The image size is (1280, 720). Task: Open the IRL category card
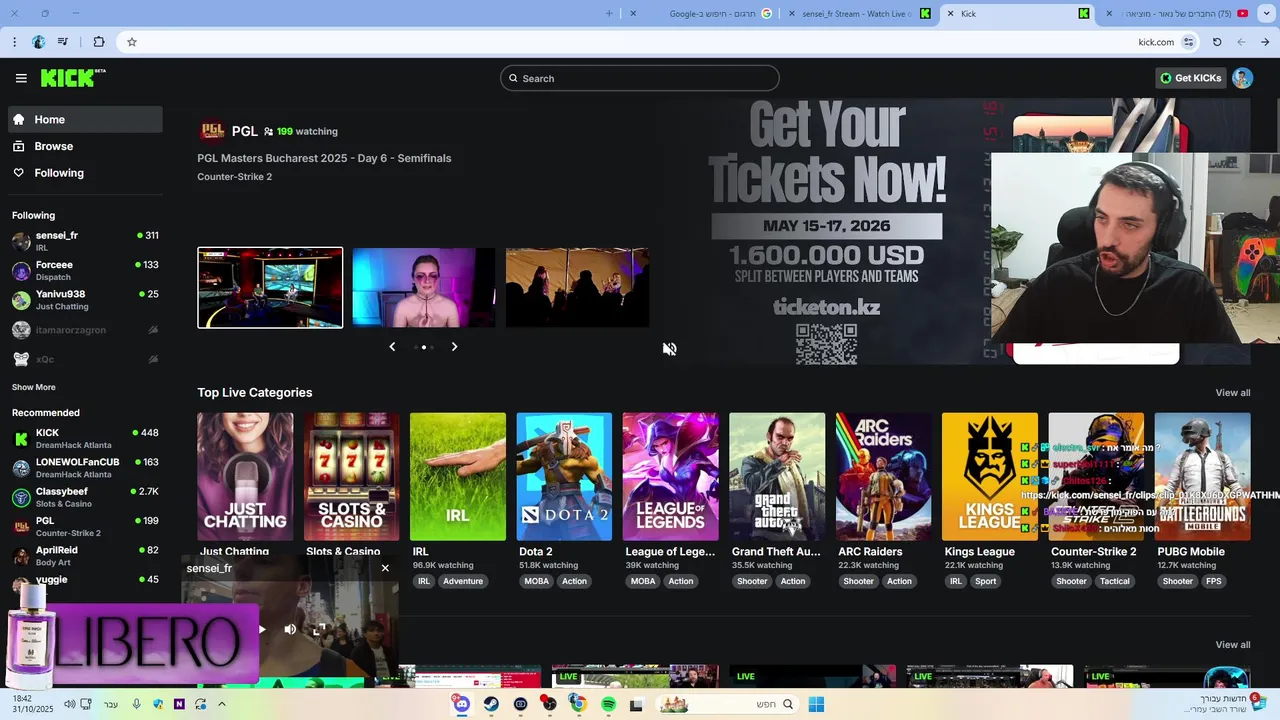(458, 477)
